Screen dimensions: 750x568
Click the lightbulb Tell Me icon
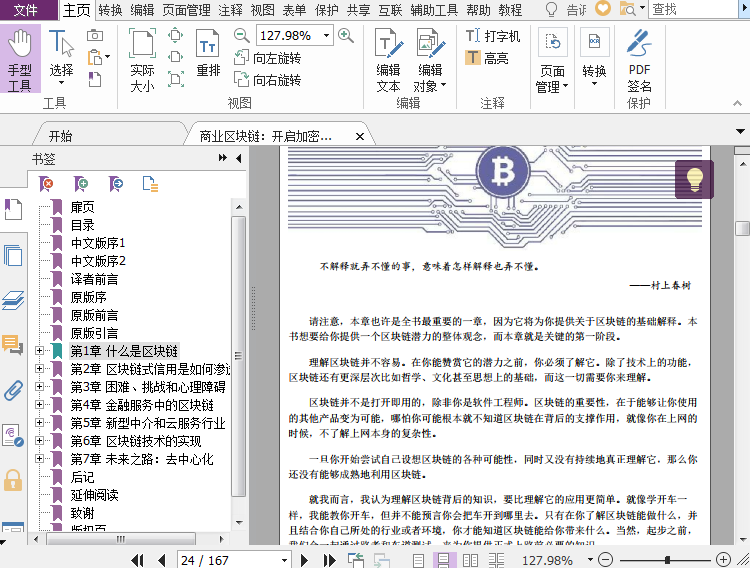[551, 10]
